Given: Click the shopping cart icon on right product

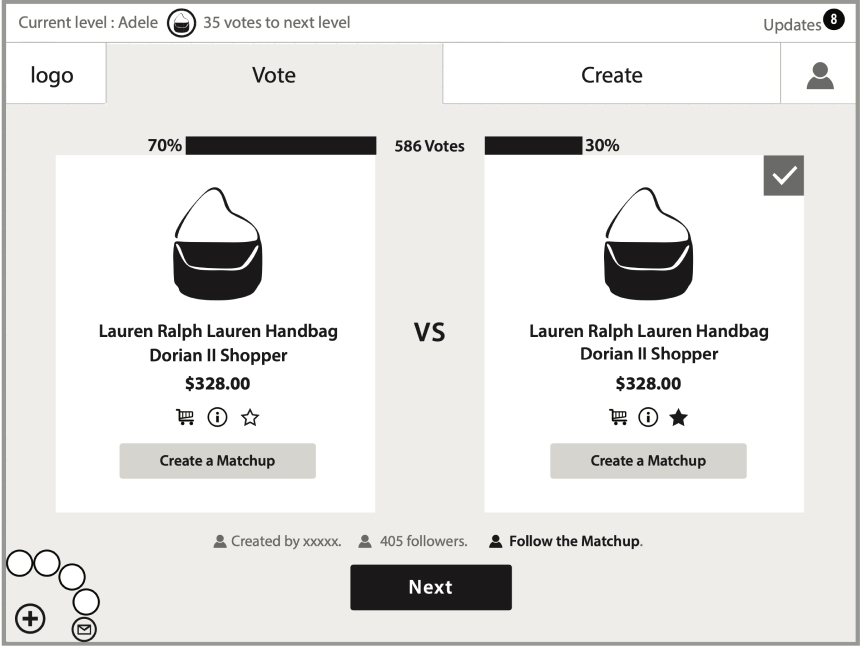Looking at the screenshot, I should coord(617,418).
